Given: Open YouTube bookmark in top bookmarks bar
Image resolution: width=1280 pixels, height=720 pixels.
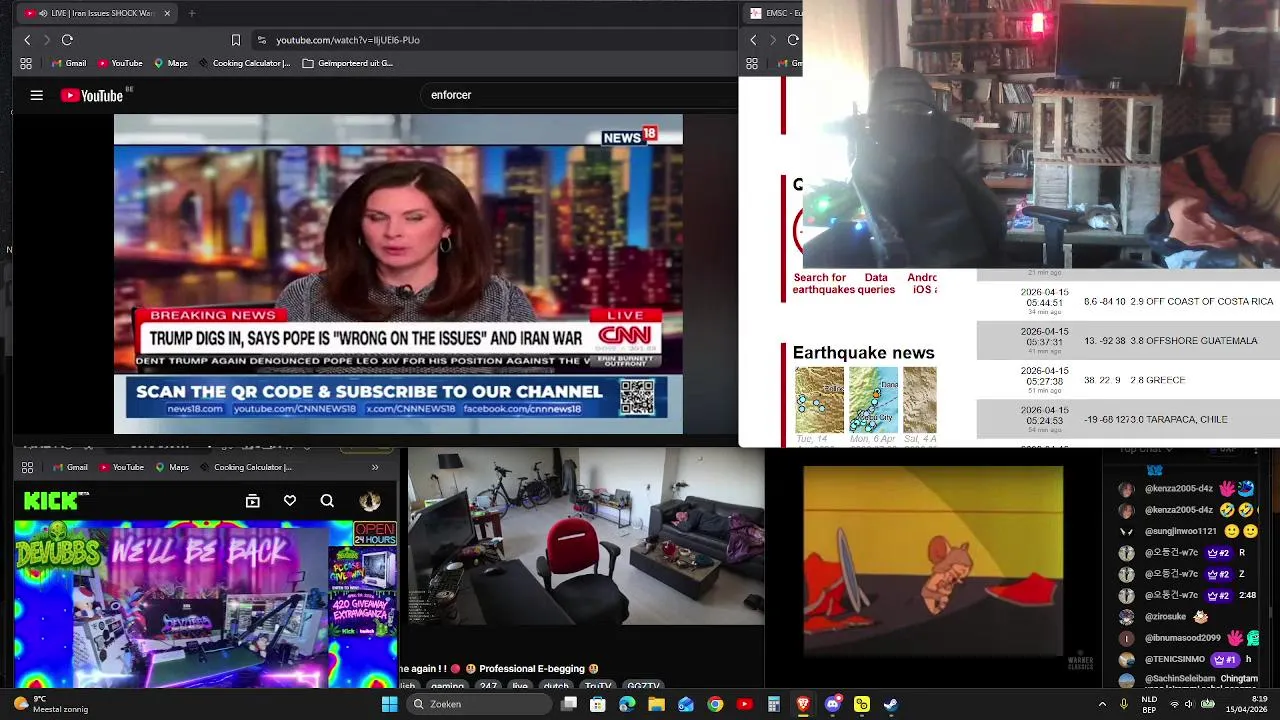Looking at the screenshot, I should click(x=120, y=63).
